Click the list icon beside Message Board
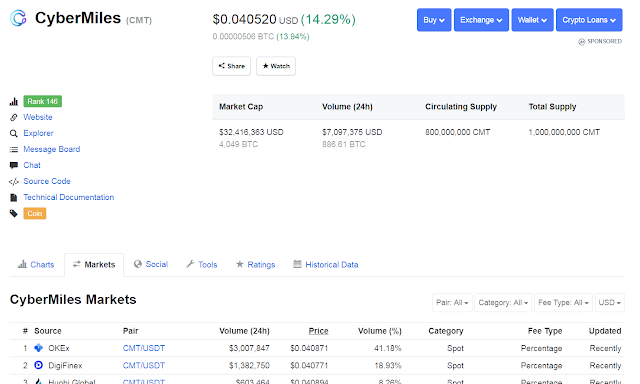The image size is (640, 384). 14,149
